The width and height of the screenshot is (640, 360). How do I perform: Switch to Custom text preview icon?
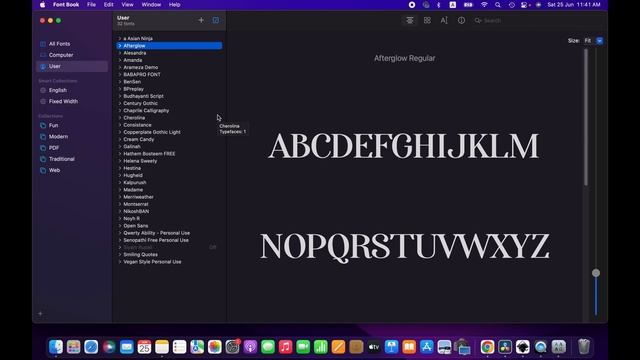pyautogui.click(x=444, y=20)
